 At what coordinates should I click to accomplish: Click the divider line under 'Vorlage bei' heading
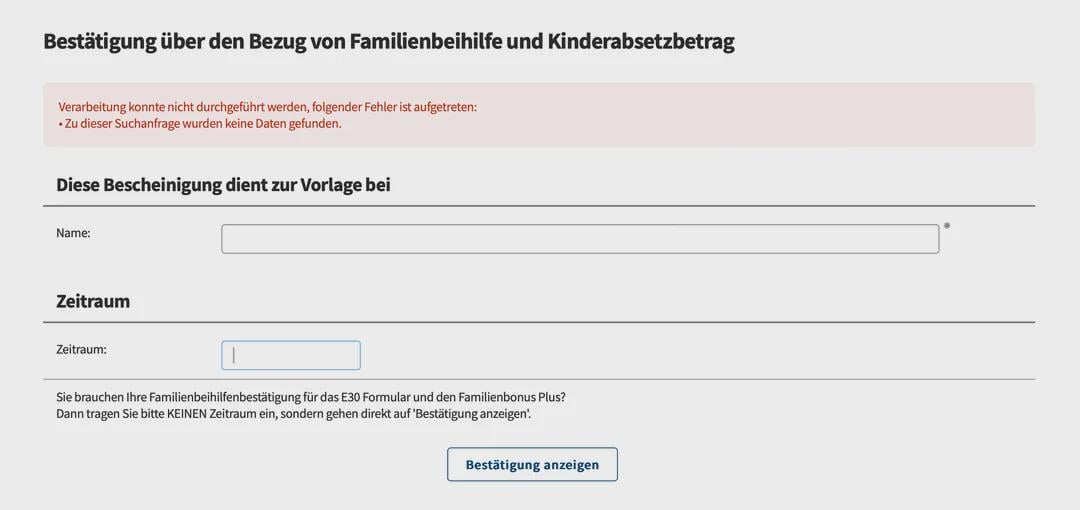pyautogui.click(x=539, y=206)
